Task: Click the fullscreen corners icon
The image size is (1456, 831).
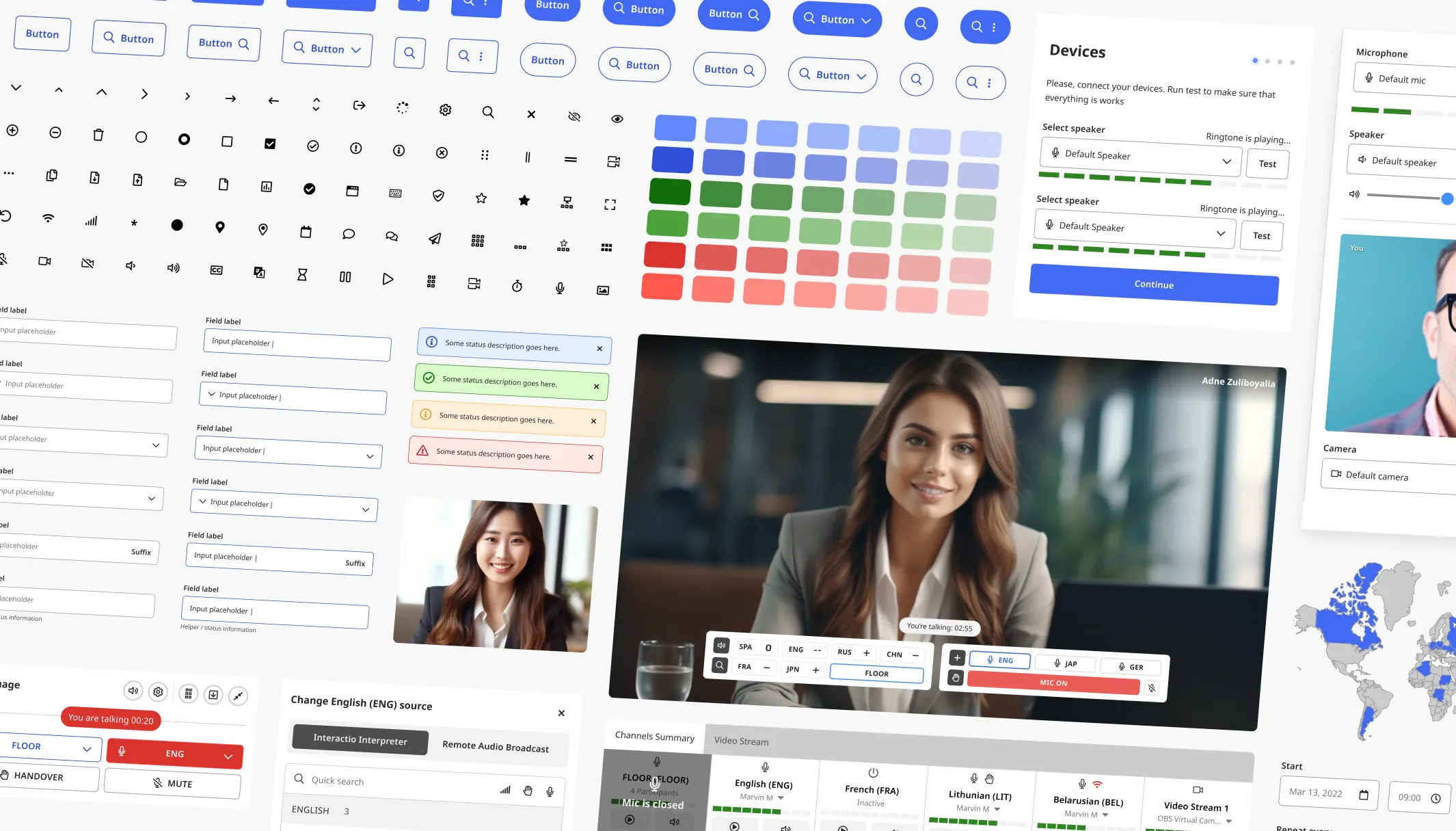Action: [x=610, y=205]
